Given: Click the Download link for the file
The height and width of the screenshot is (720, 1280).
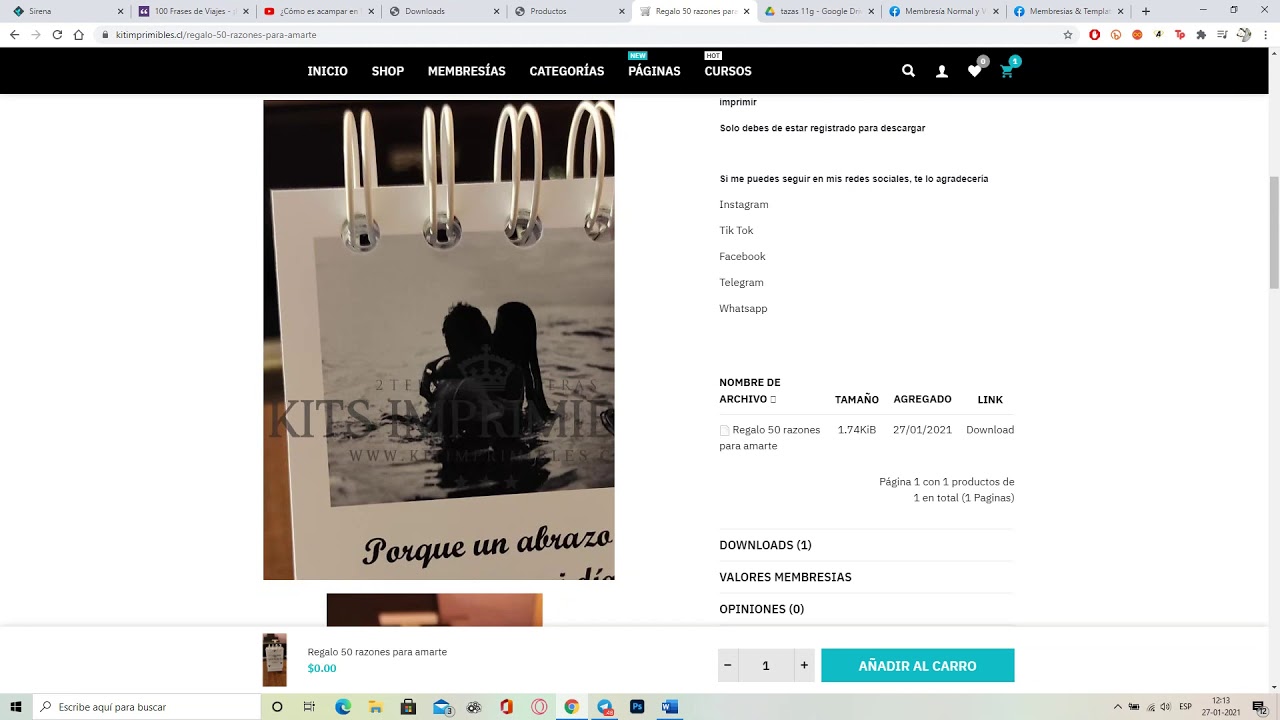Looking at the screenshot, I should pyautogui.click(x=989, y=430).
